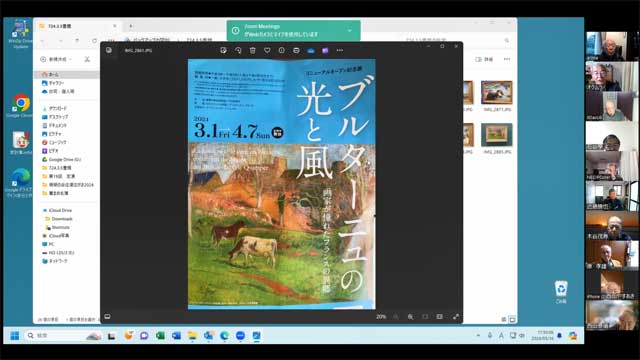This screenshot has height=360, width=640.
Task: Click the Photos app gallery icon beside filename
Action: [x=109, y=50]
